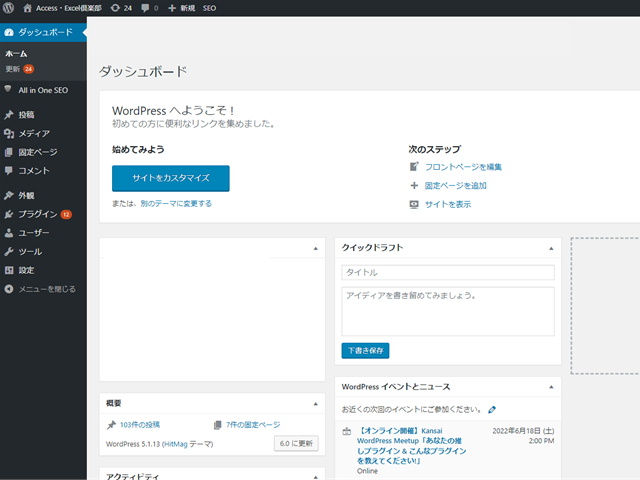Collapse the アクティビティ widget
The image size is (640, 480).
(x=316, y=477)
